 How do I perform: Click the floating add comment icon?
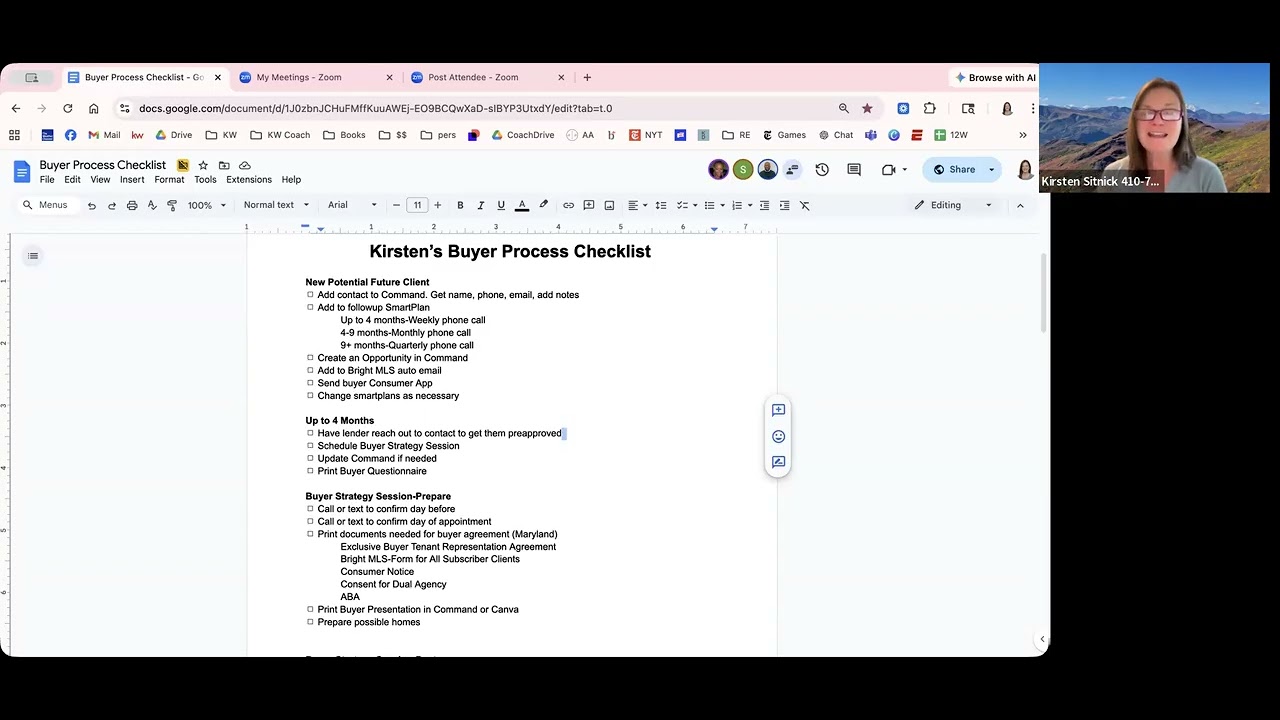[778, 410]
